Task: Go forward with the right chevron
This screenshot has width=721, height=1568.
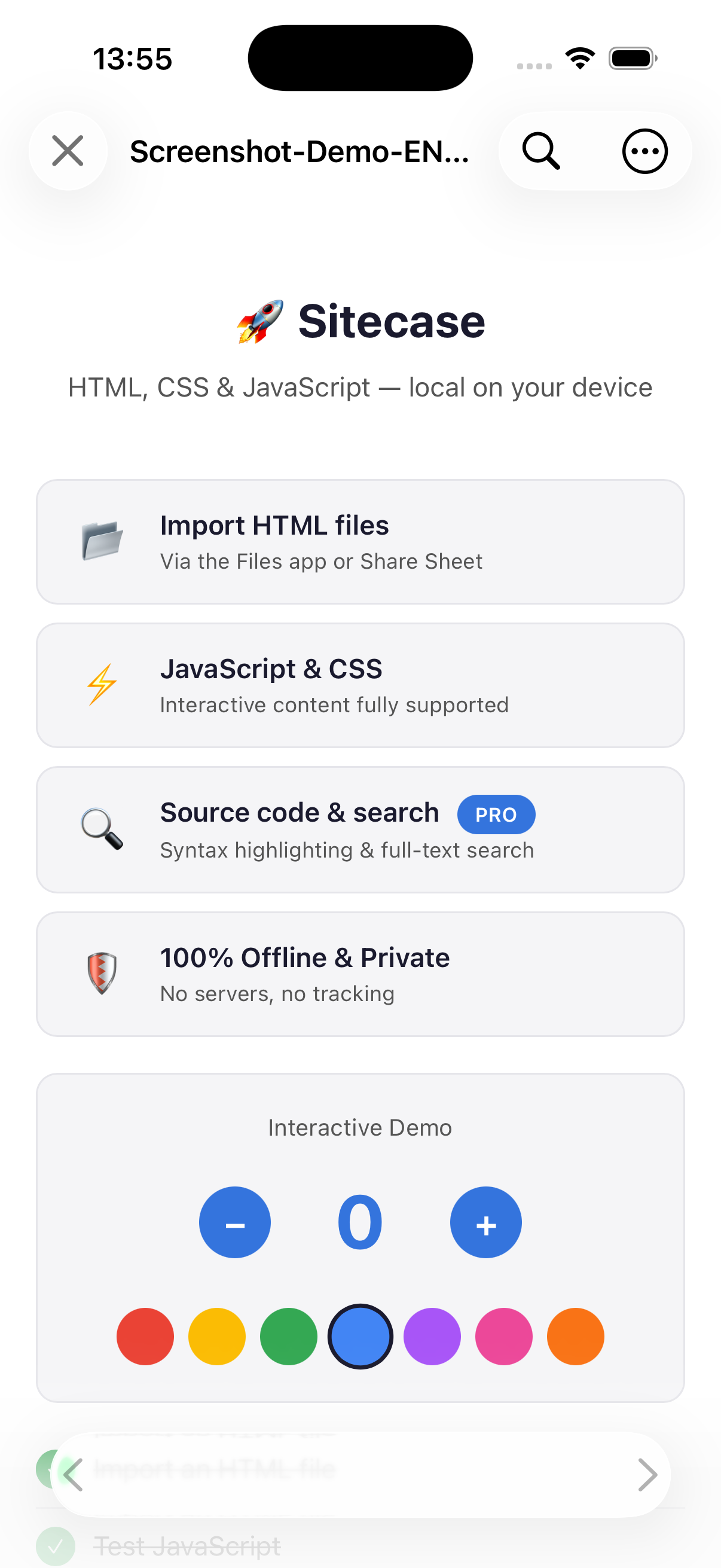Action: [x=647, y=1475]
